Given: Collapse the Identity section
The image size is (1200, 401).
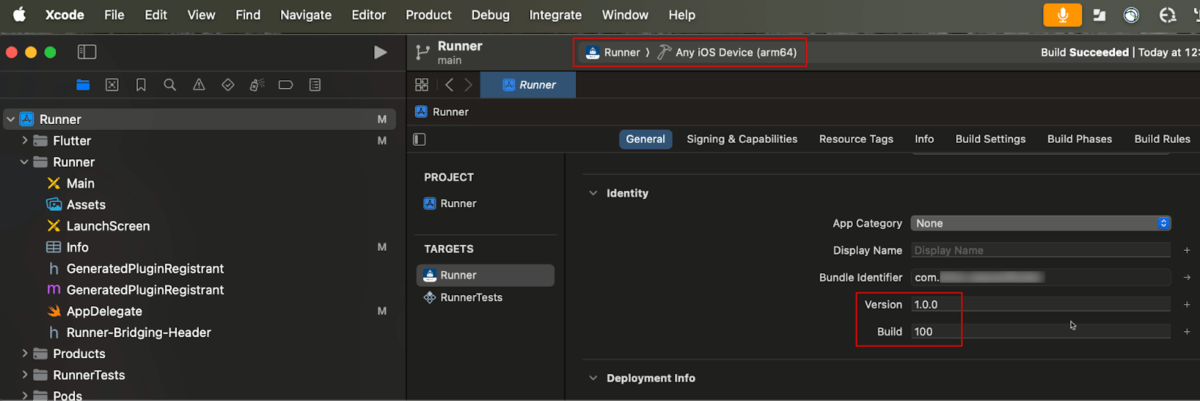Looking at the screenshot, I should coord(593,193).
